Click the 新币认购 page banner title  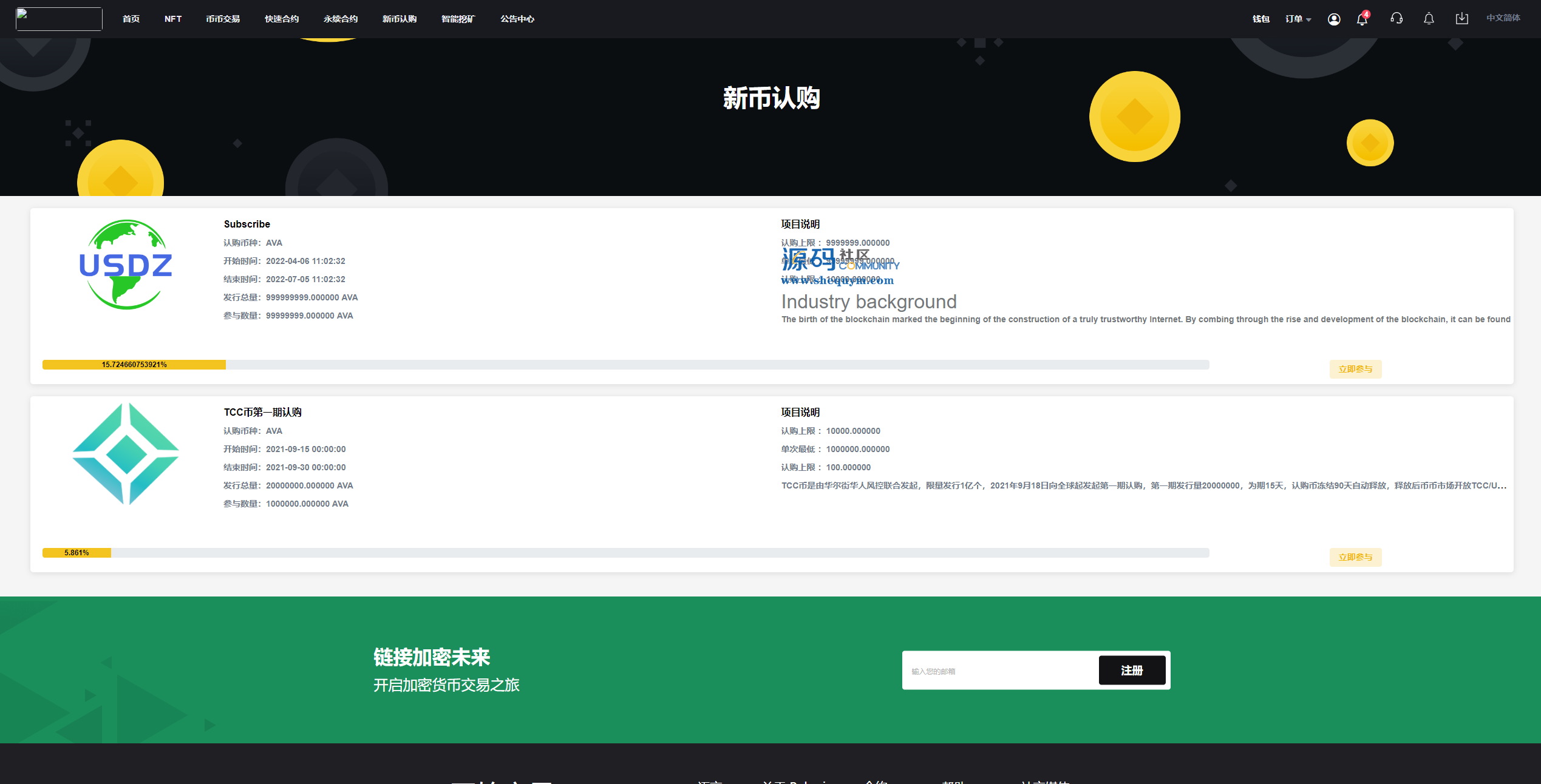771,98
